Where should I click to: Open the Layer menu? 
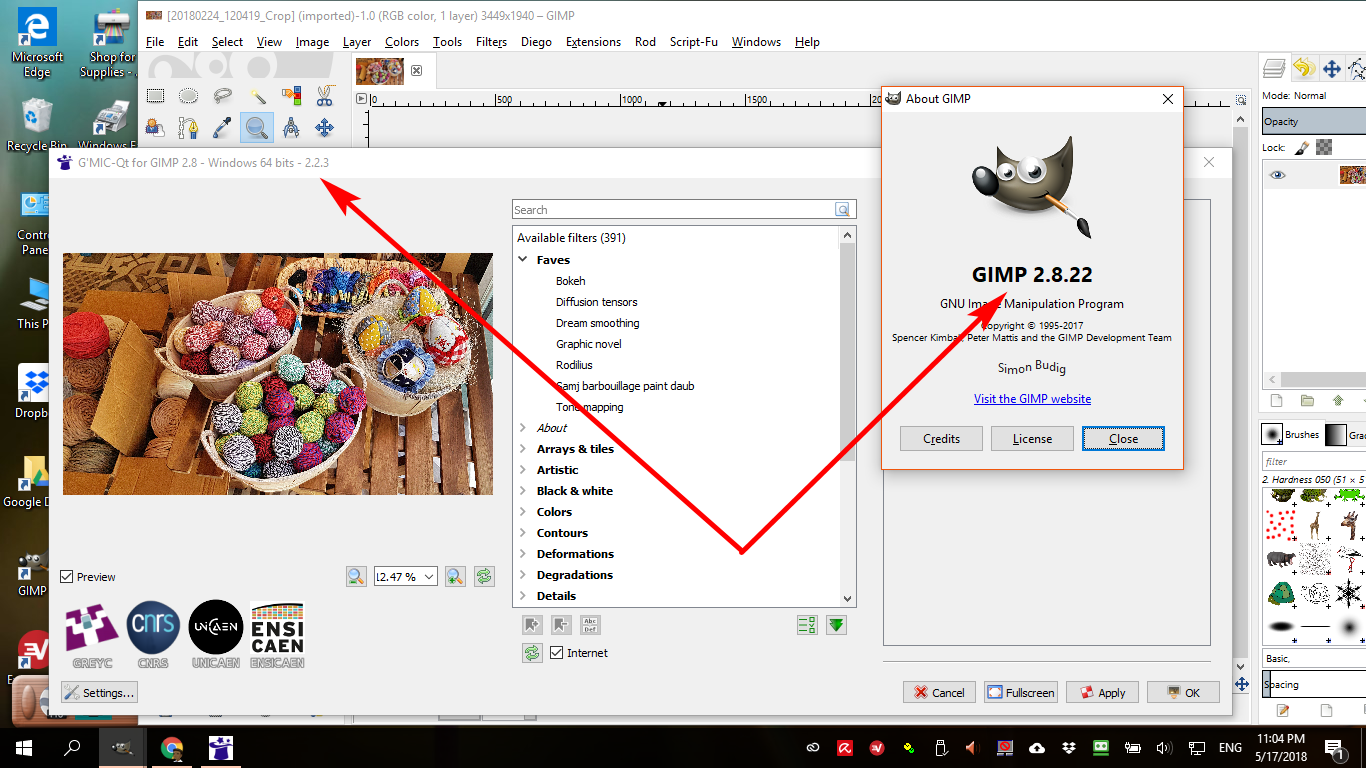(x=357, y=42)
